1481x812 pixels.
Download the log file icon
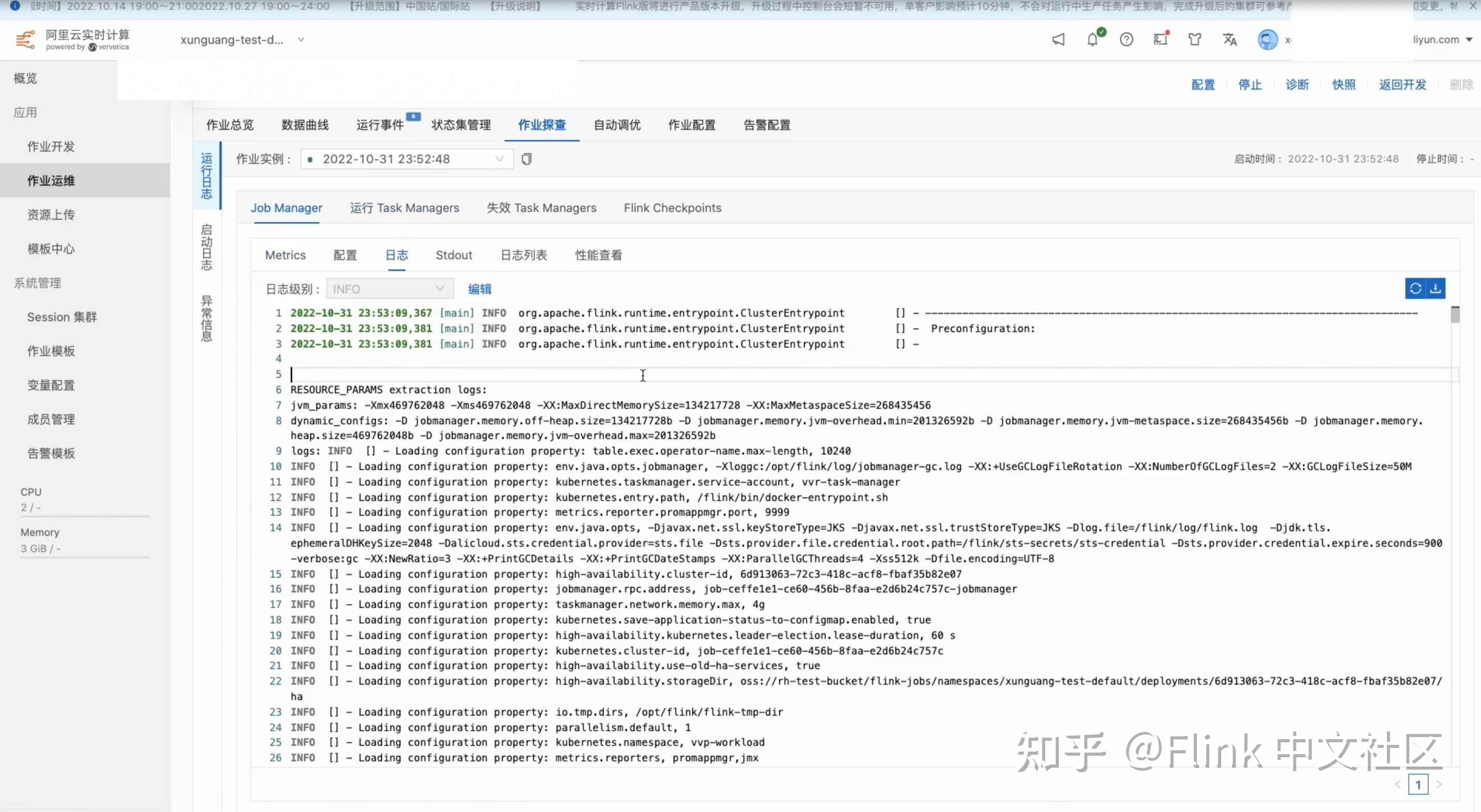(1436, 288)
